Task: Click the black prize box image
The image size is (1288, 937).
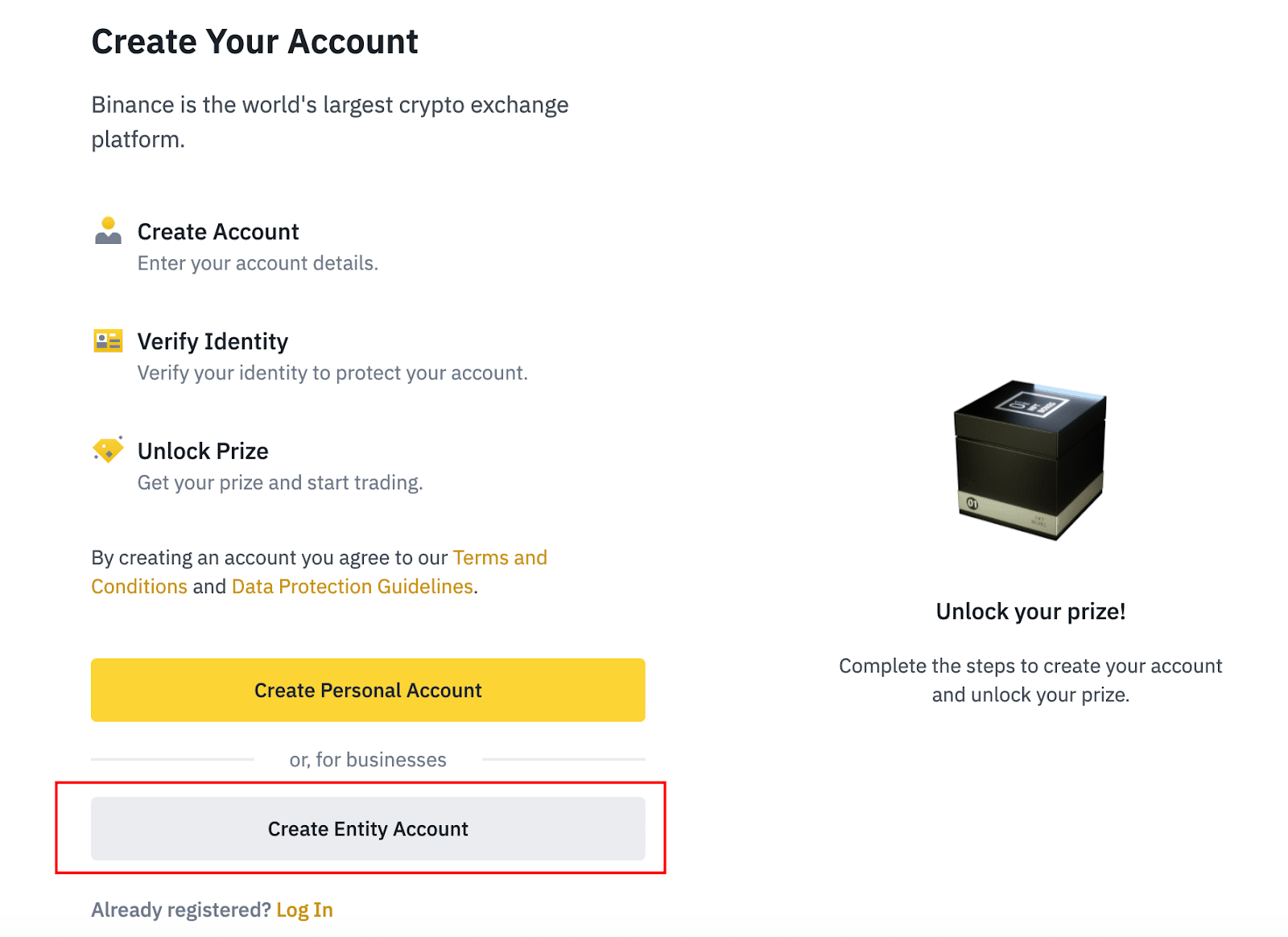Action: coord(1030,460)
